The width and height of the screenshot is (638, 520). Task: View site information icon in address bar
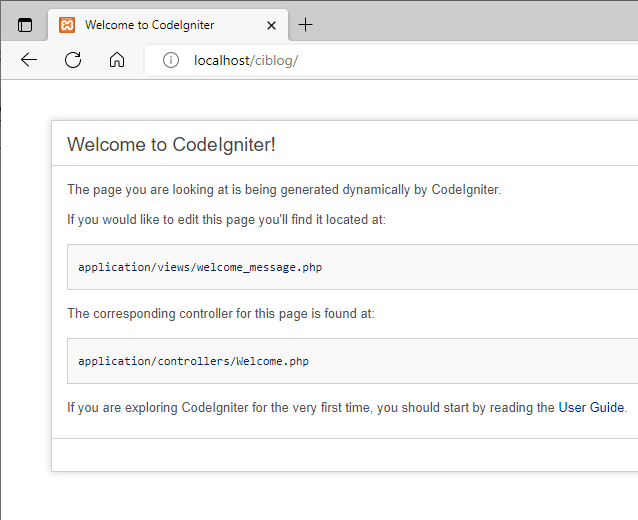click(171, 60)
